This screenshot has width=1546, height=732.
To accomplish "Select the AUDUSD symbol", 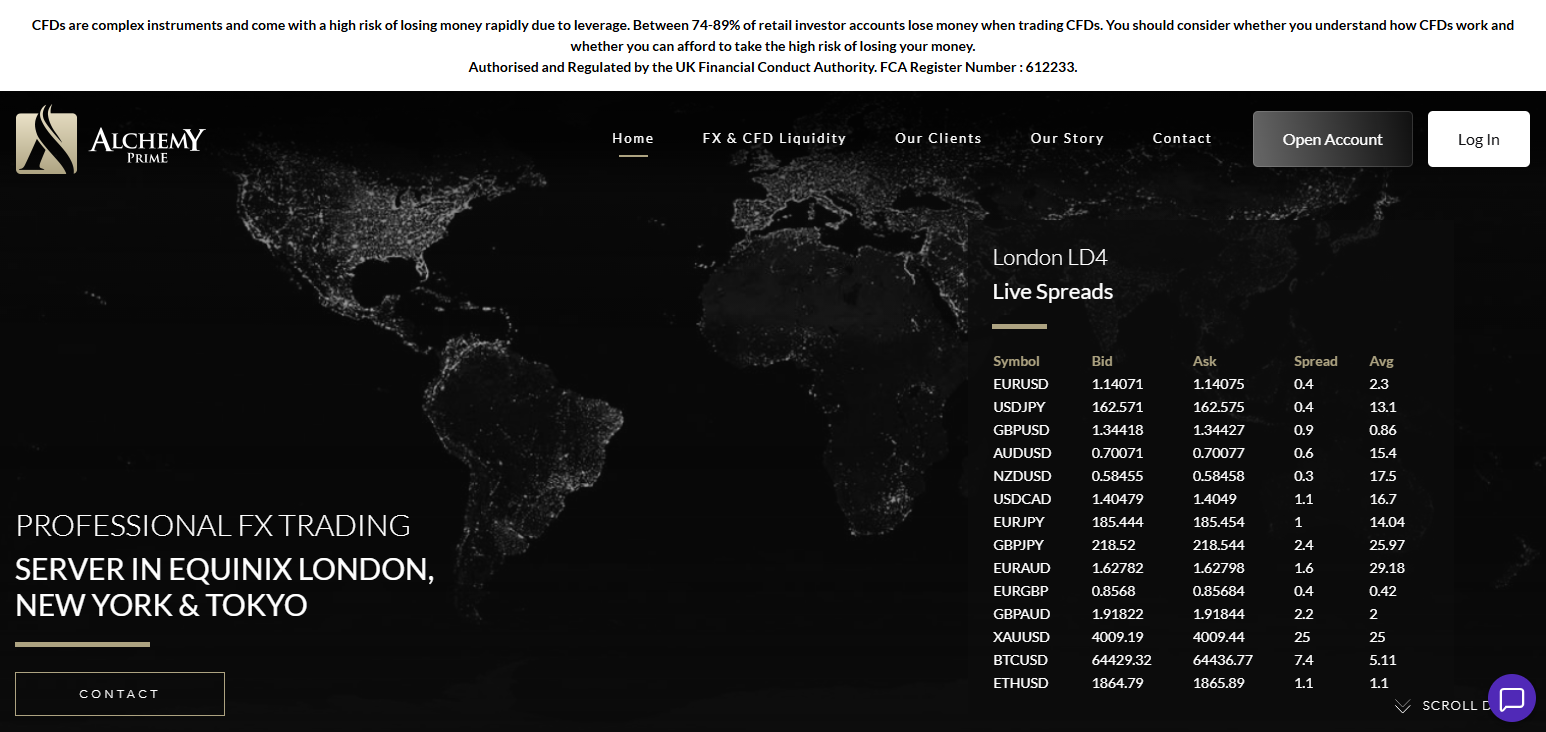I will (x=1022, y=453).
